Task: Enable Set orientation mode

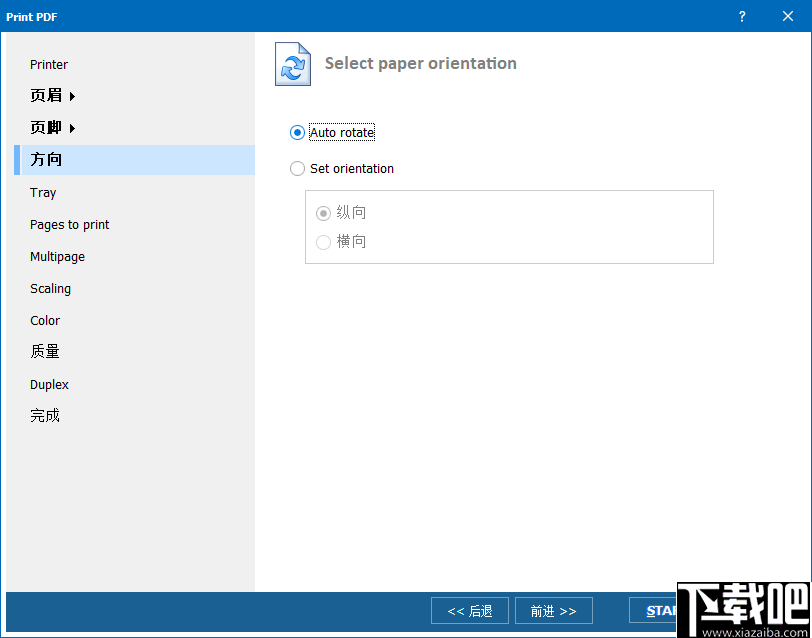Action: coord(297,169)
